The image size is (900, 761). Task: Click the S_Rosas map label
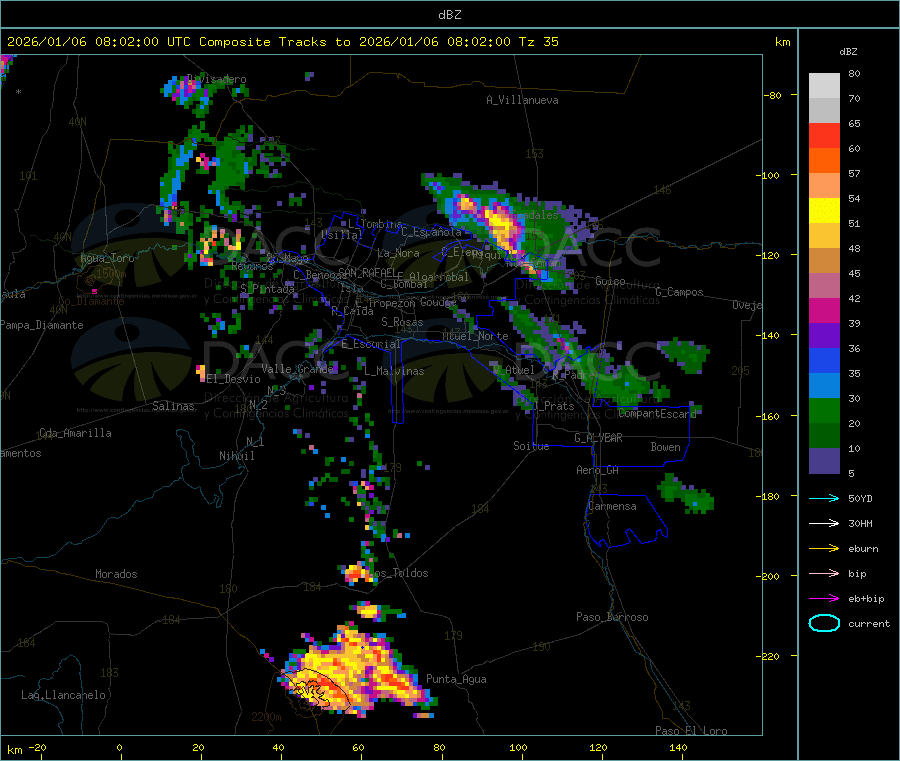click(x=402, y=322)
